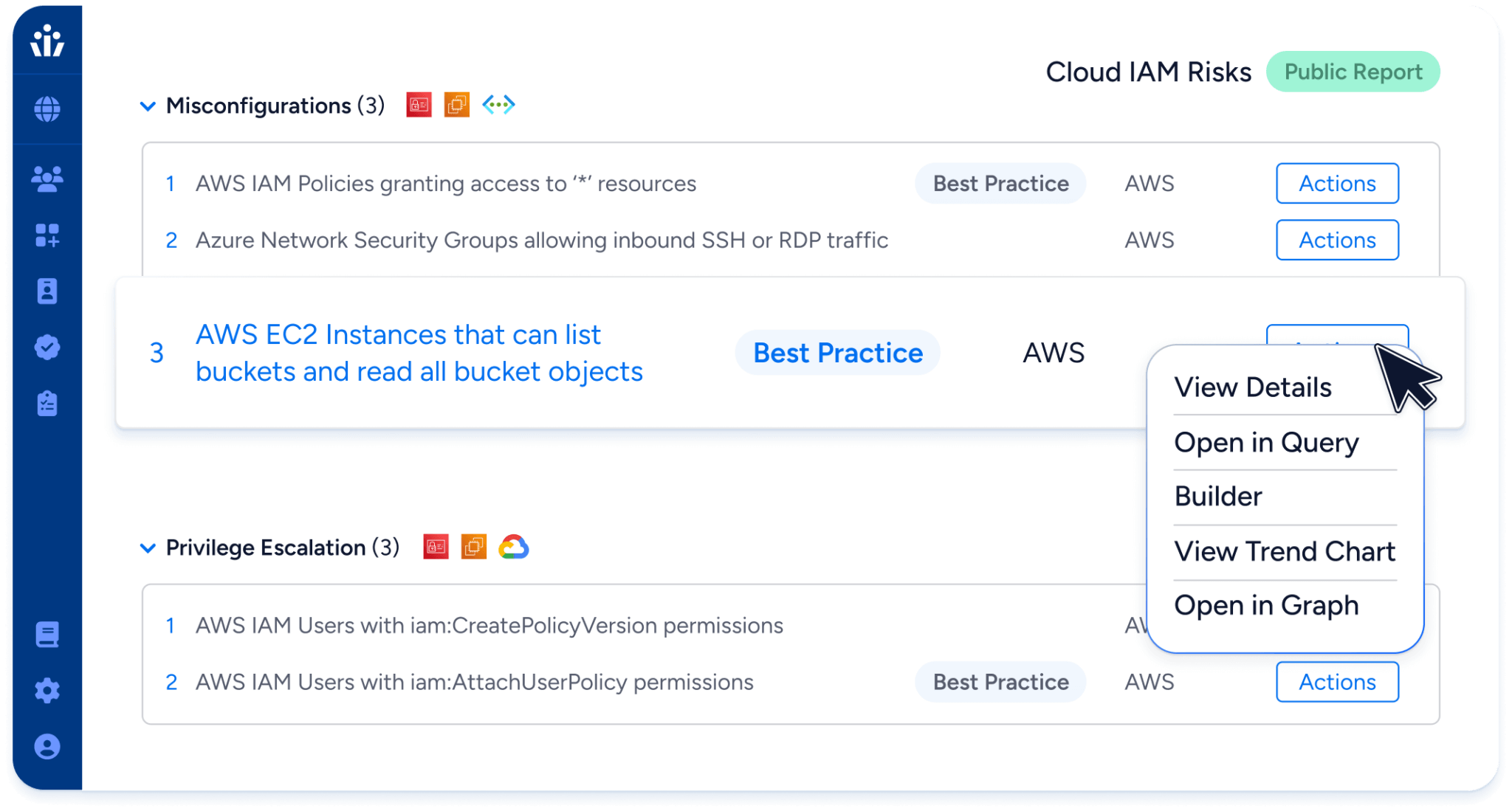Choose Open in Graph menu item

coord(1265,606)
